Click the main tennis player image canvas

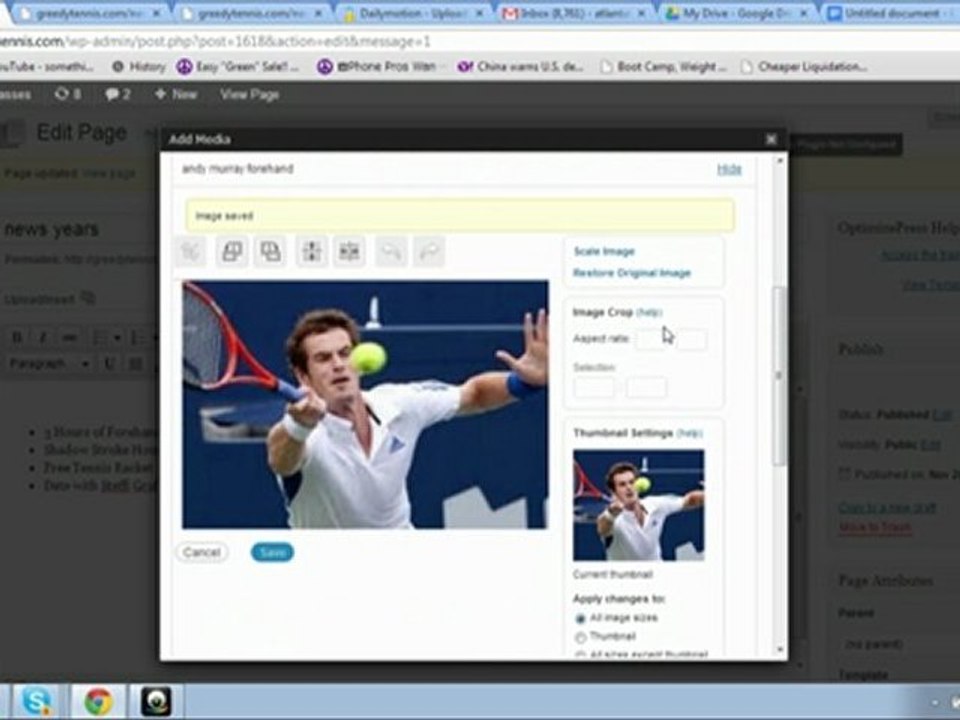[x=366, y=405]
